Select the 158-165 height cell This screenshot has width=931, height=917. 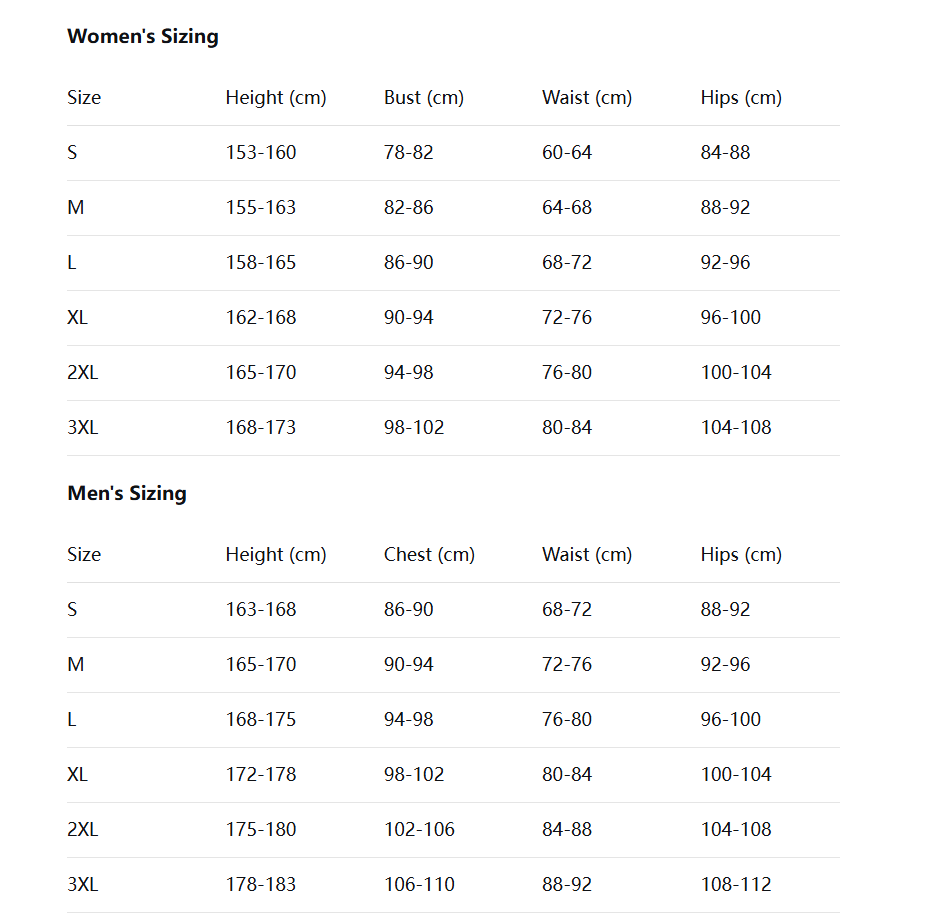[261, 263]
